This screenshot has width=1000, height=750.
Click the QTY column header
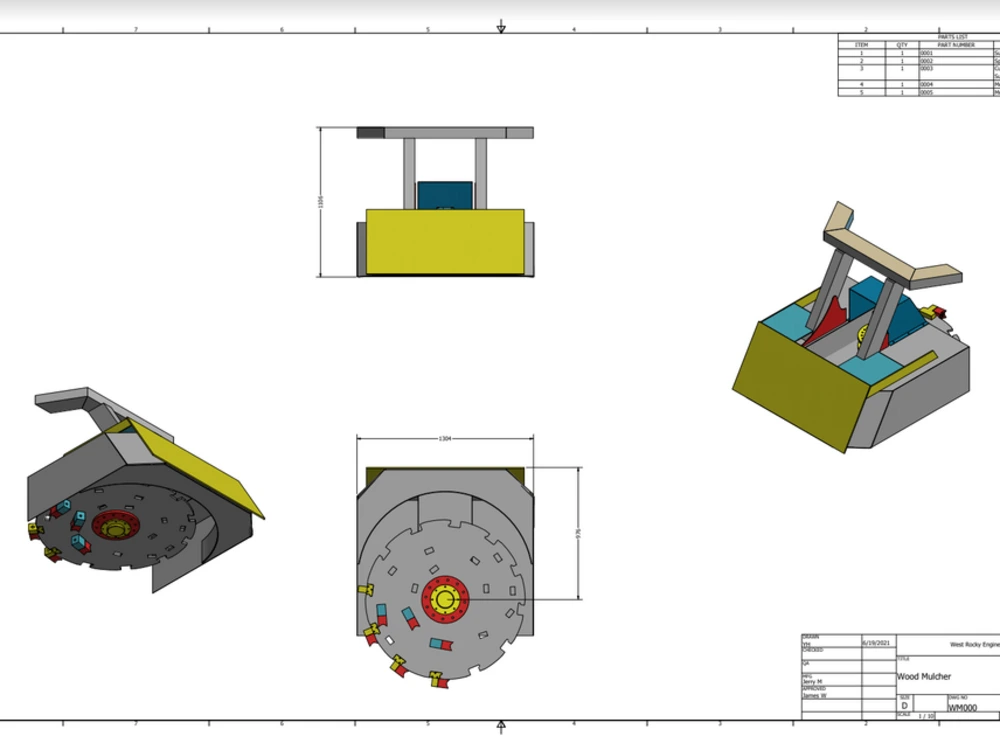901,45
